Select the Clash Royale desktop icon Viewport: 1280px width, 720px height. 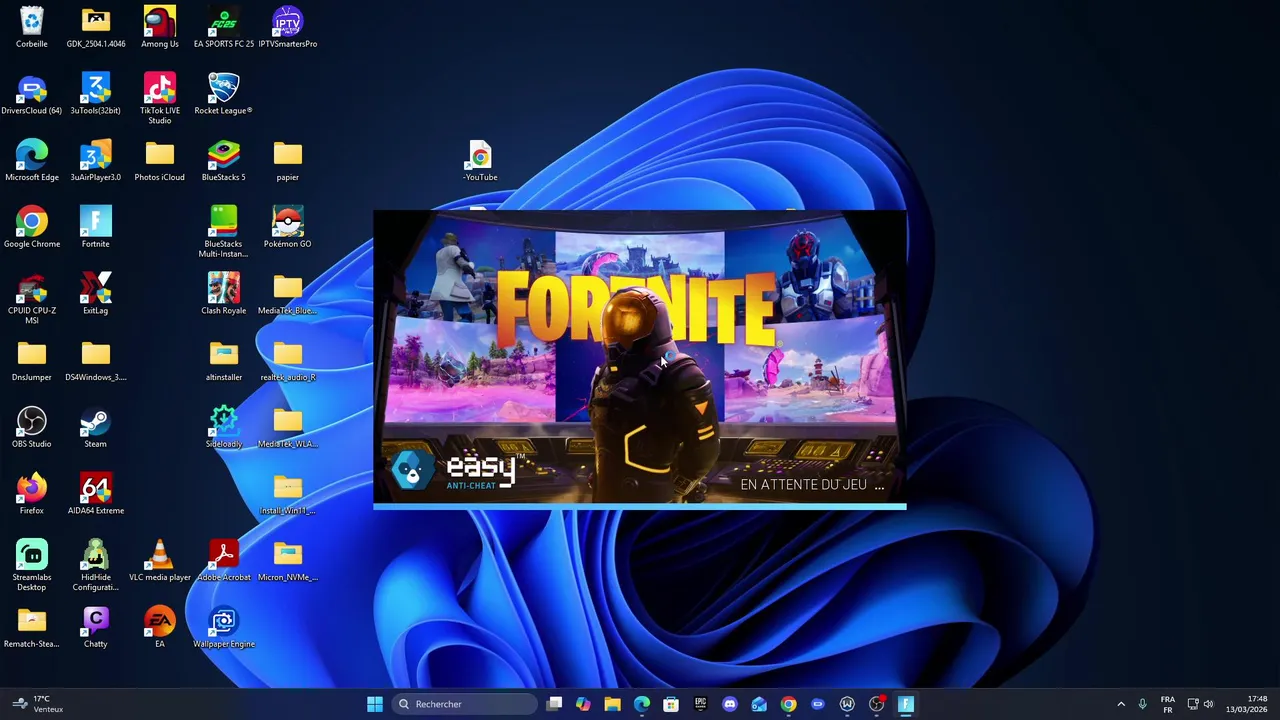click(224, 294)
